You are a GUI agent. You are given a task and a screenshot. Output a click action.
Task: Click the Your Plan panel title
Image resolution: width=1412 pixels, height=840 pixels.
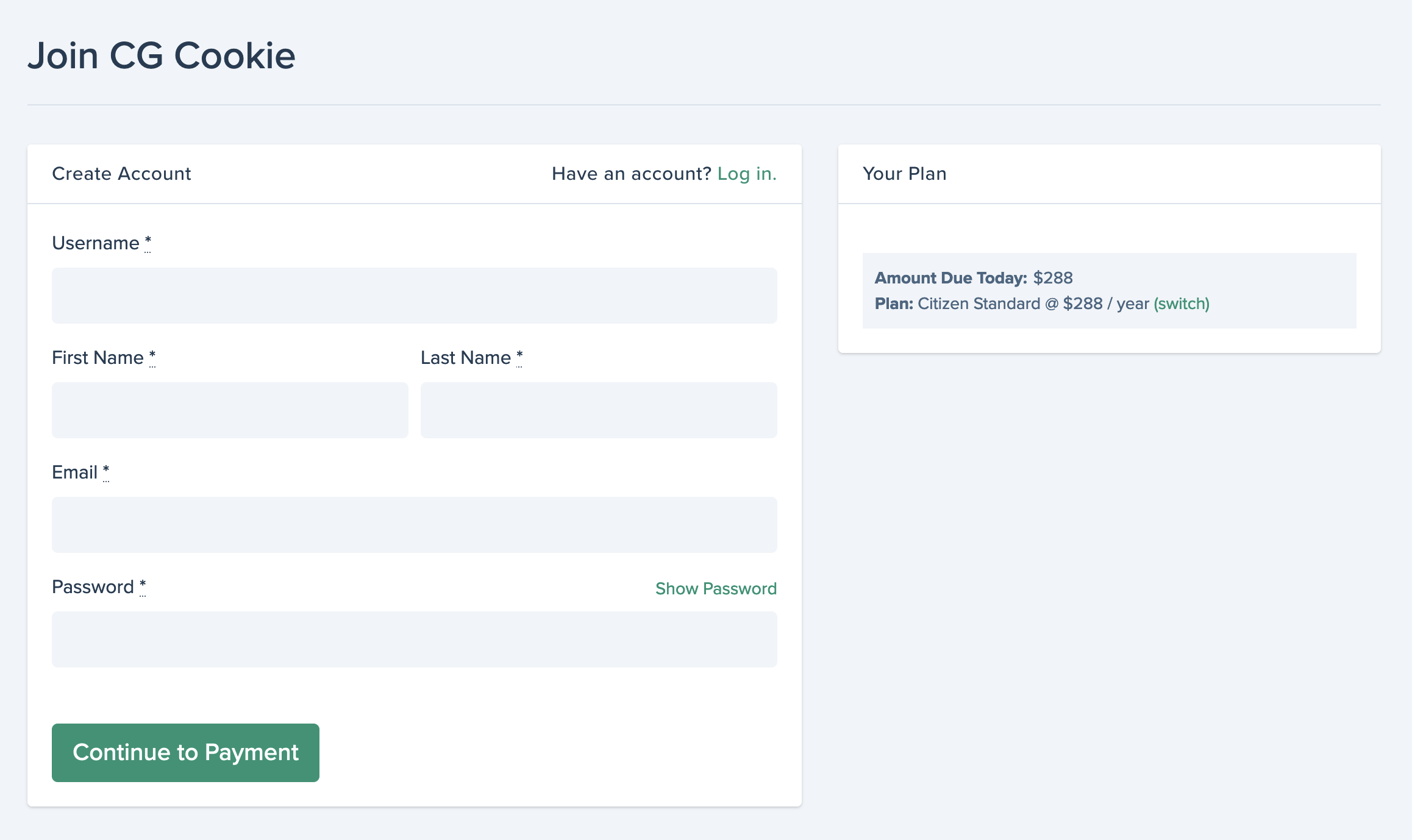tap(905, 174)
